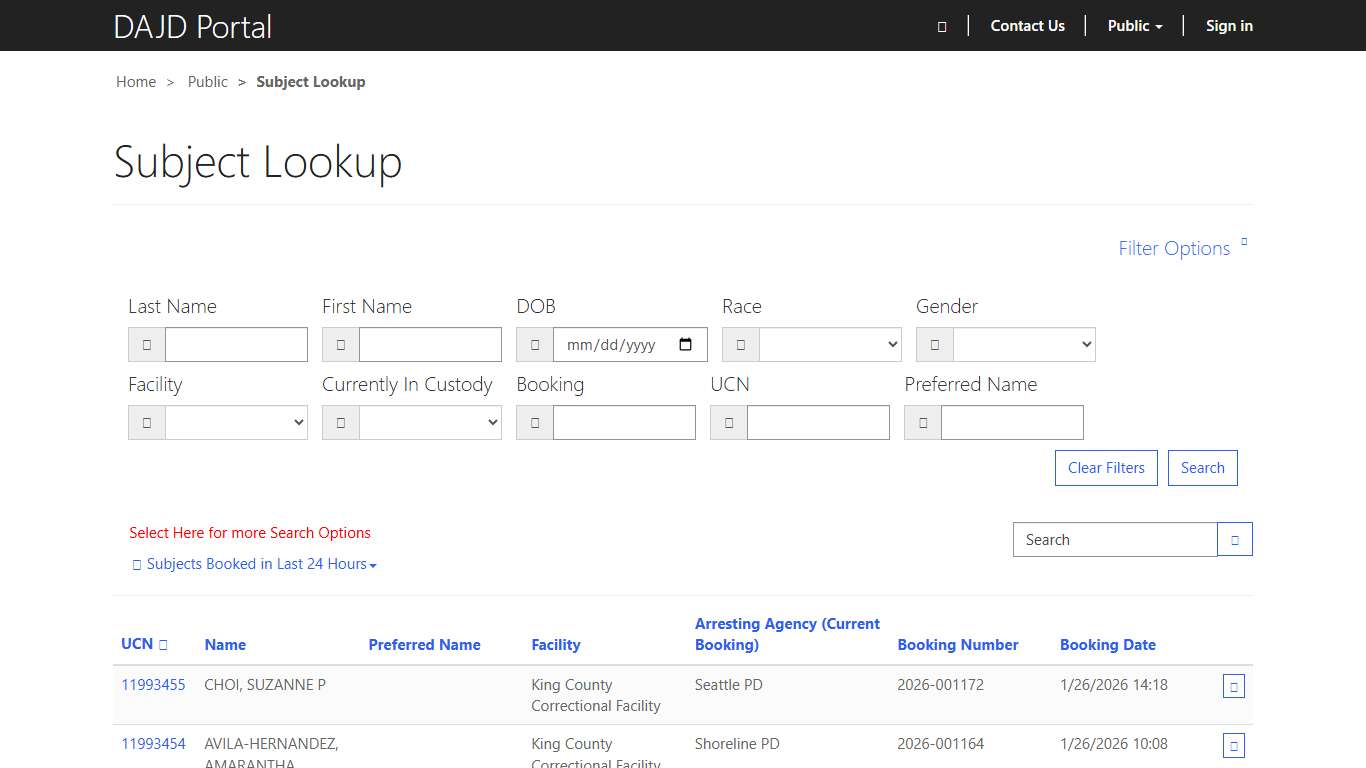The height and width of the screenshot is (768, 1366).
Task: Click the info icon beside Currently In Custody
Action: 340,422
